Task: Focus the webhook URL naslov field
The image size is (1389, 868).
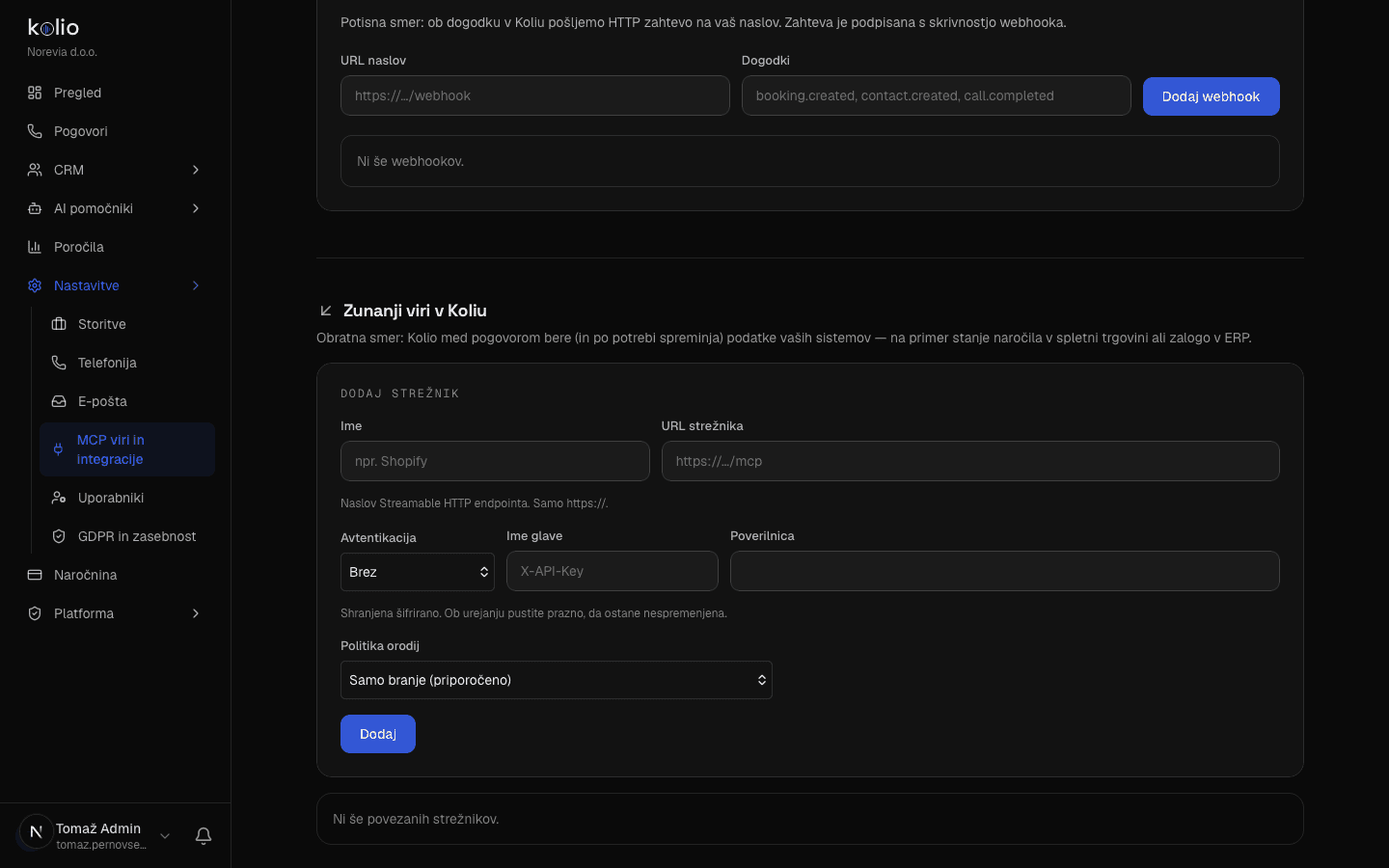Action: 535,95
